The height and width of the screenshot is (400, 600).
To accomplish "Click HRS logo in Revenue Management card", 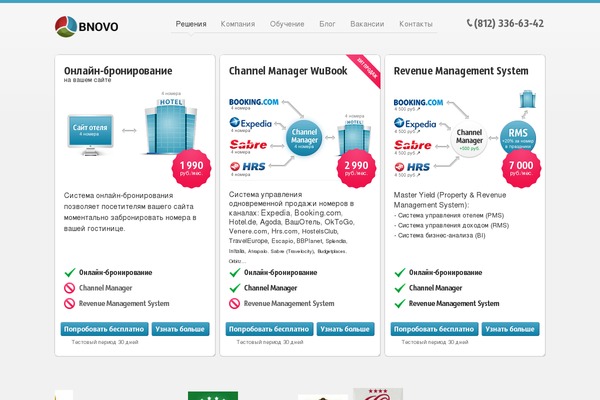I will pyautogui.click(x=412, y=167).
